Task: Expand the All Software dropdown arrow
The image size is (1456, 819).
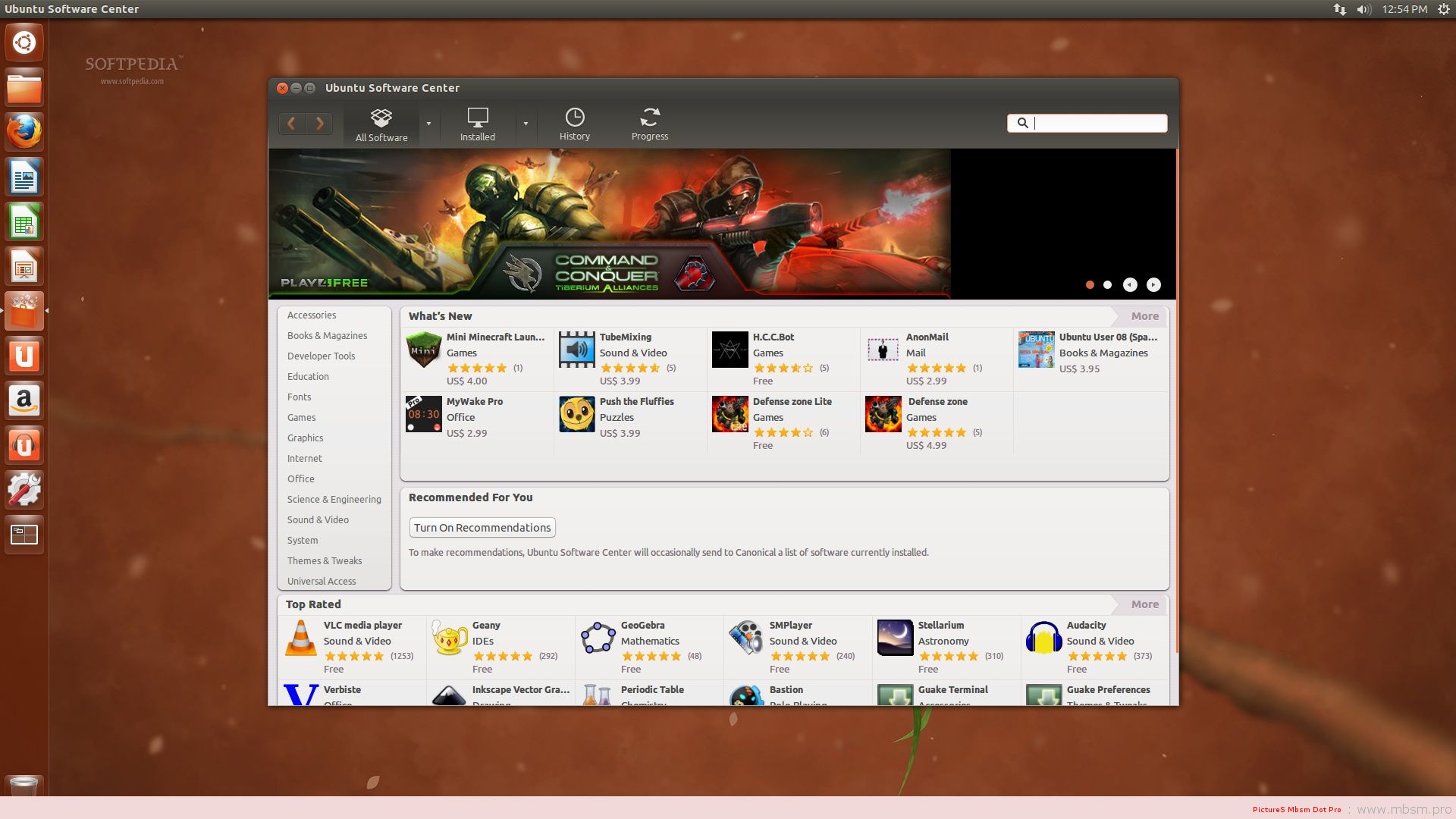Action: click(x=428, y=124)
